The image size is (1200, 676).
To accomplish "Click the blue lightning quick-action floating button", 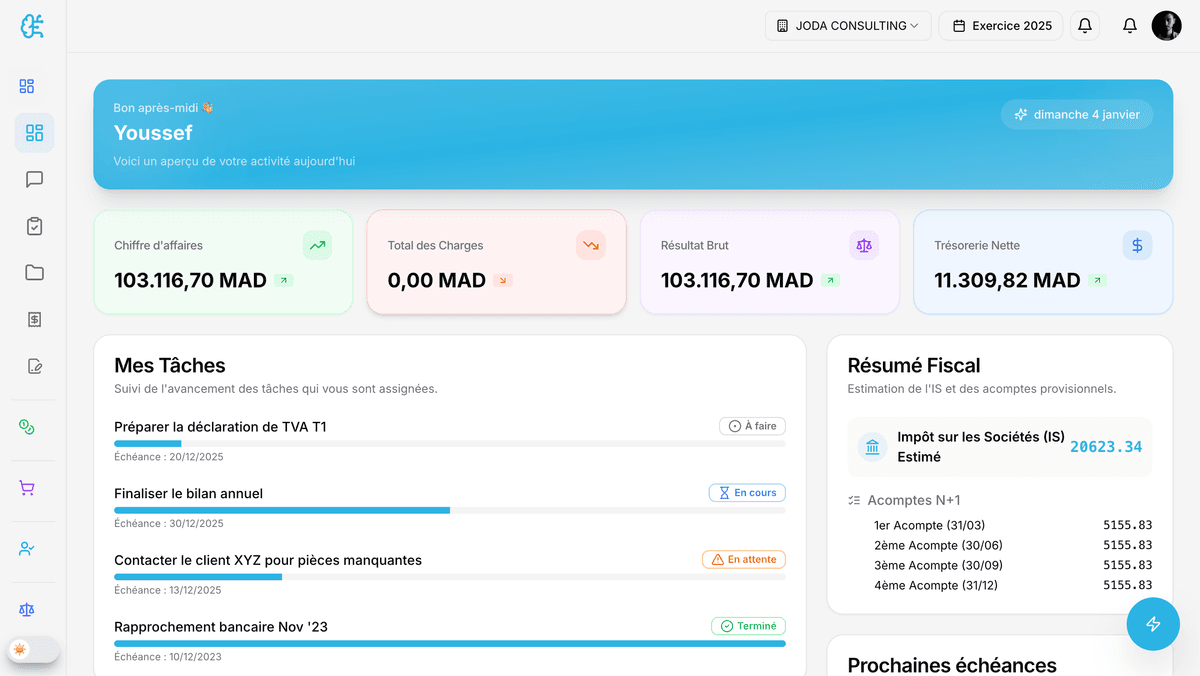I will [1153, 624].
